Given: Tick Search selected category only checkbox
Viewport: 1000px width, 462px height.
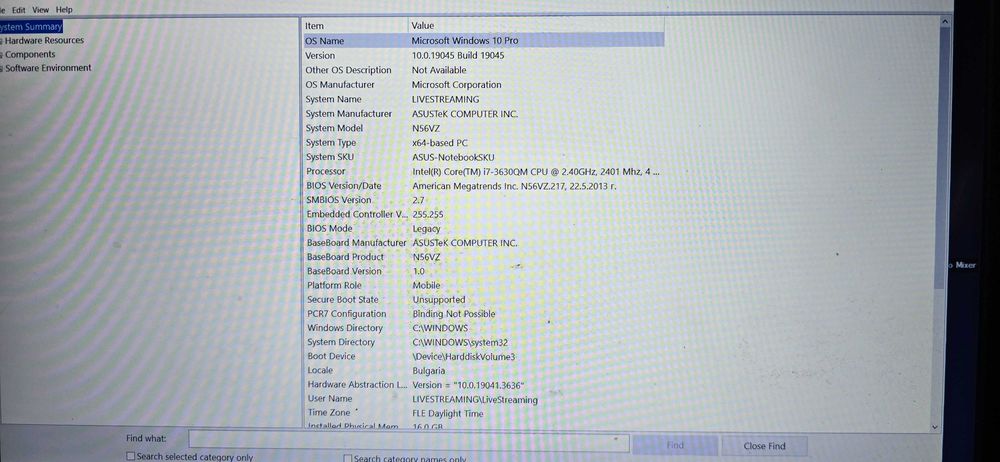Looking at the screenshot, I should [x=131, y=457].
